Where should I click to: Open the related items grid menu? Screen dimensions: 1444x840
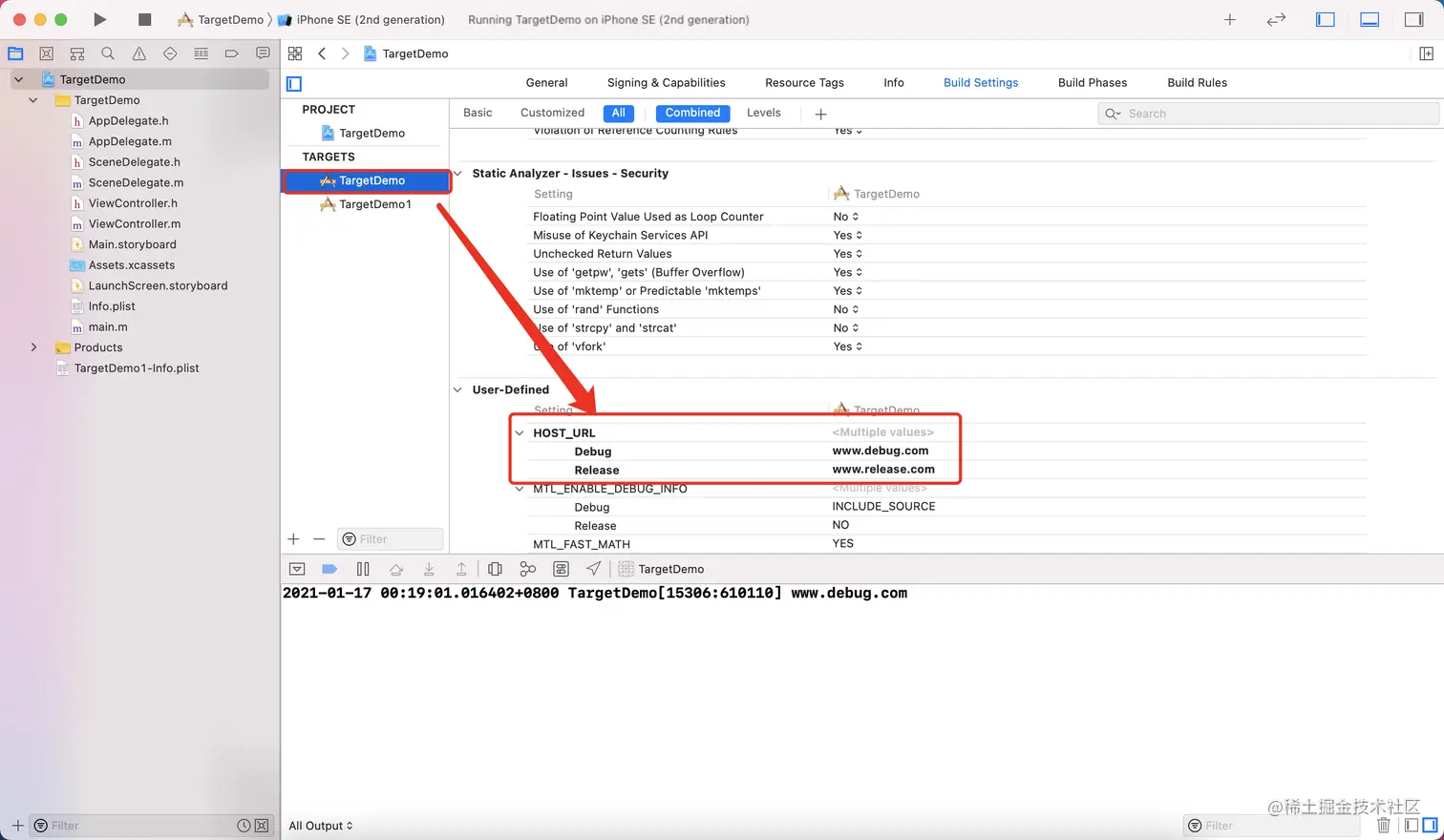pos(295,53)
